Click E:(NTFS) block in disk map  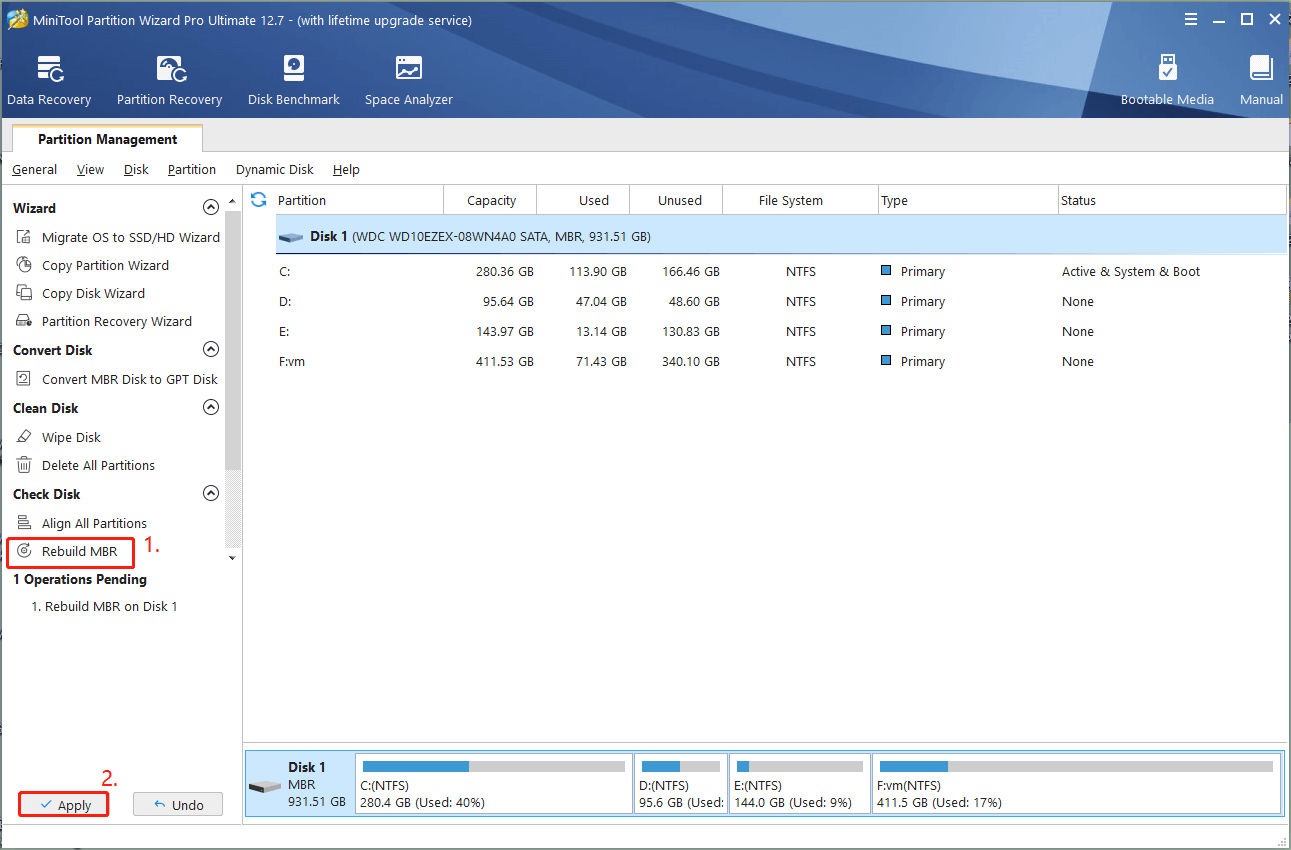799,784
